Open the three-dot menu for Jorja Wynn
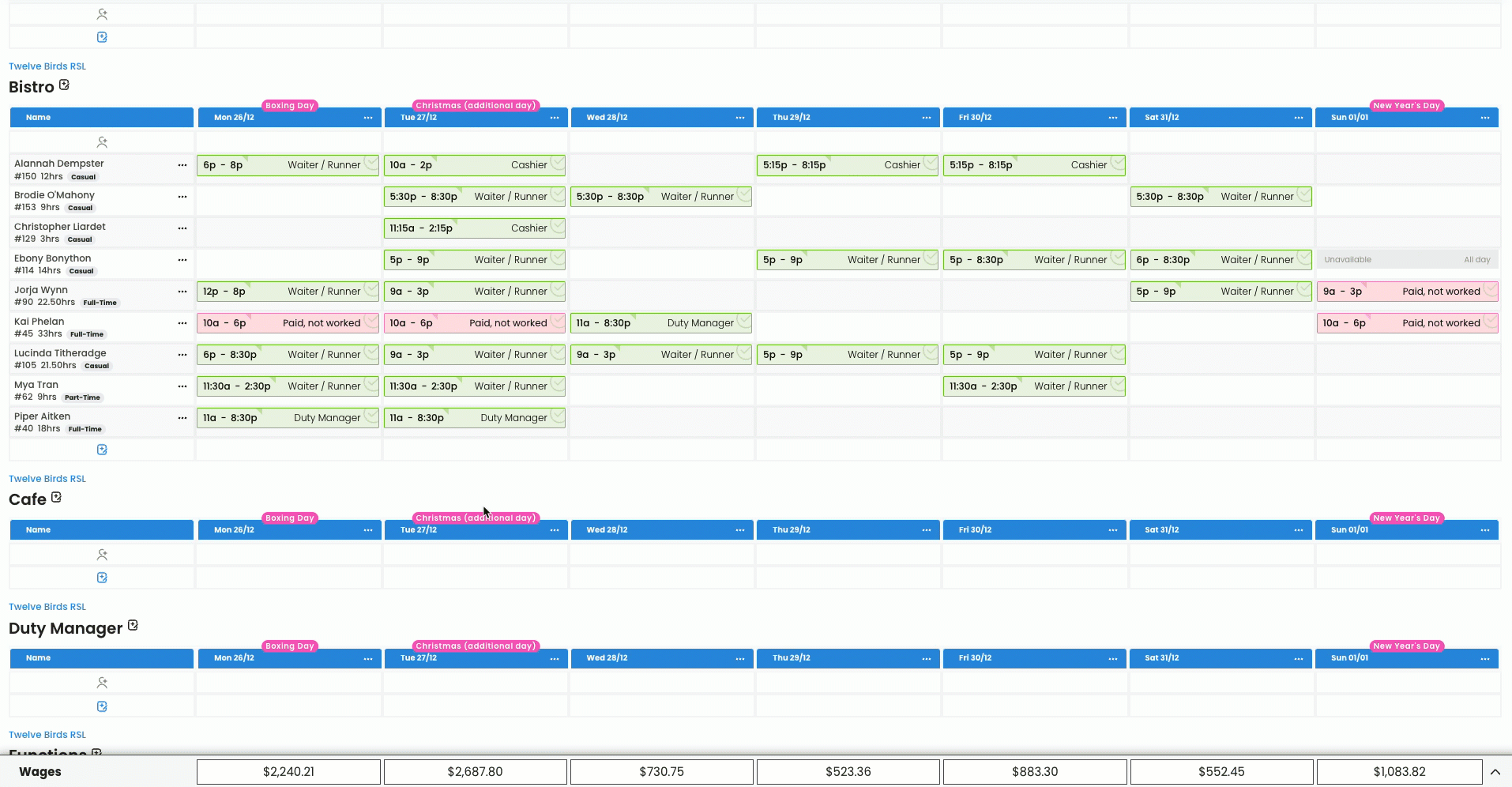Screen dimensions: 1512x787 click(x=182, y=292)
